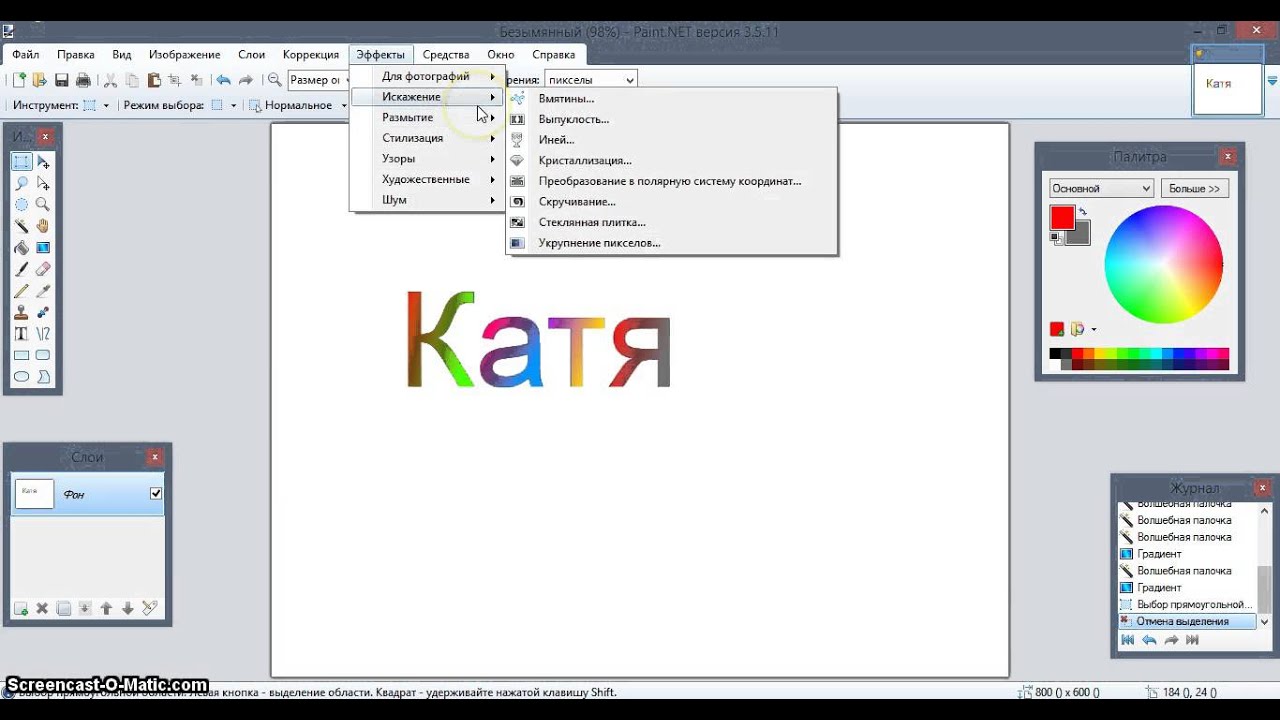
Task: Rewind history to first step in Журнал
Action: click(1127, 640)
